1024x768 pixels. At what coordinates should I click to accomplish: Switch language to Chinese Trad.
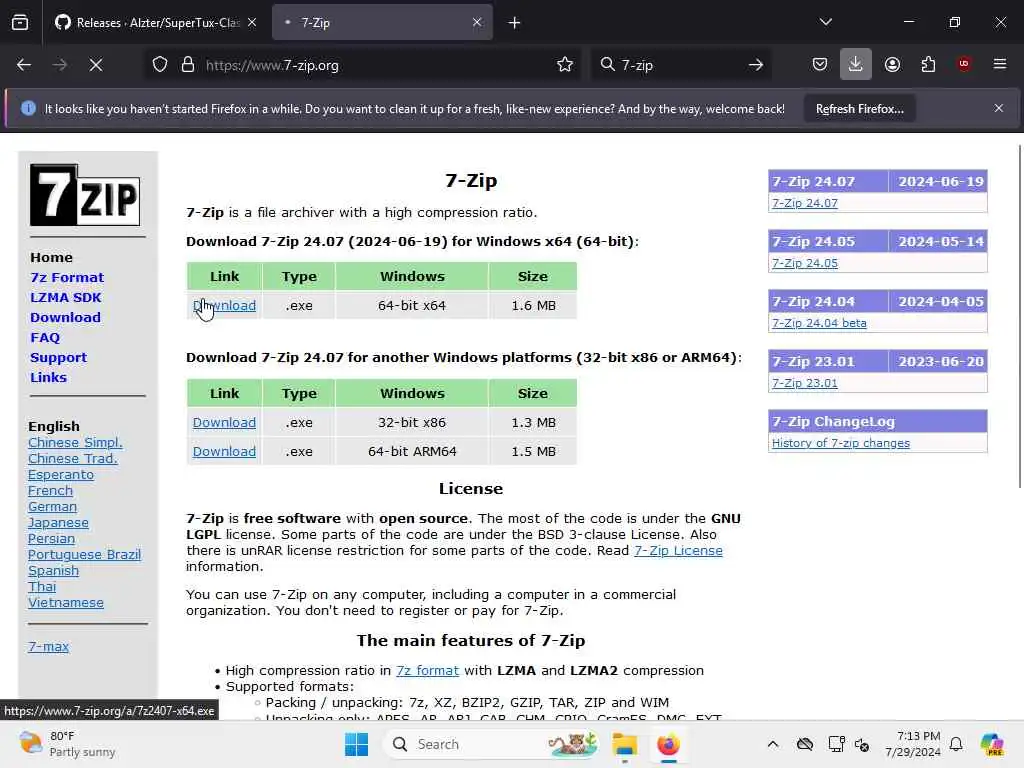(72, 458)
